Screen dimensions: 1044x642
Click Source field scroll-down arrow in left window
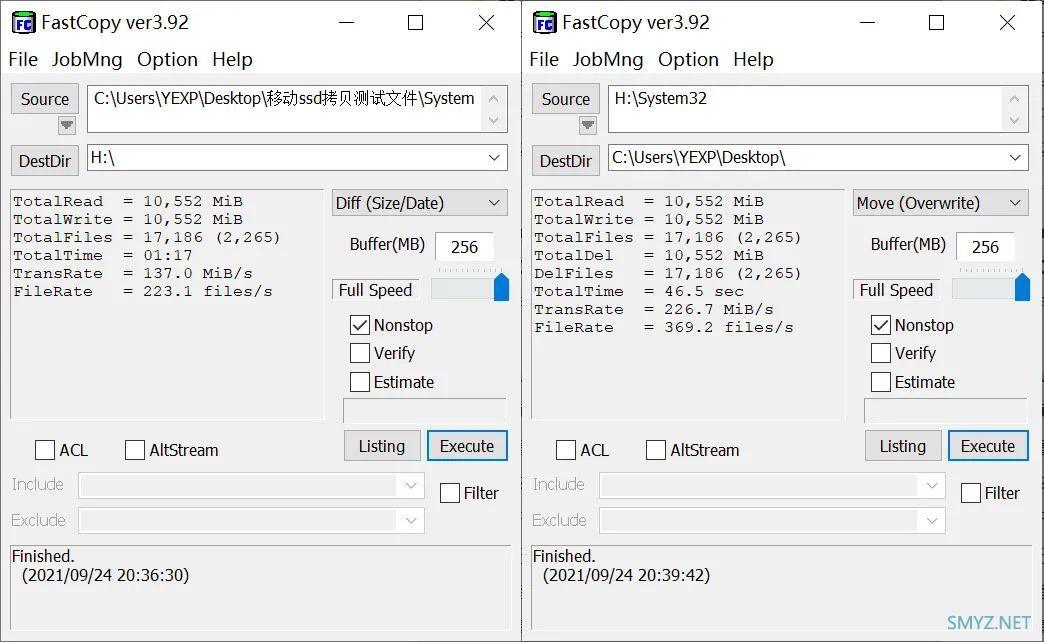[493, 120]
